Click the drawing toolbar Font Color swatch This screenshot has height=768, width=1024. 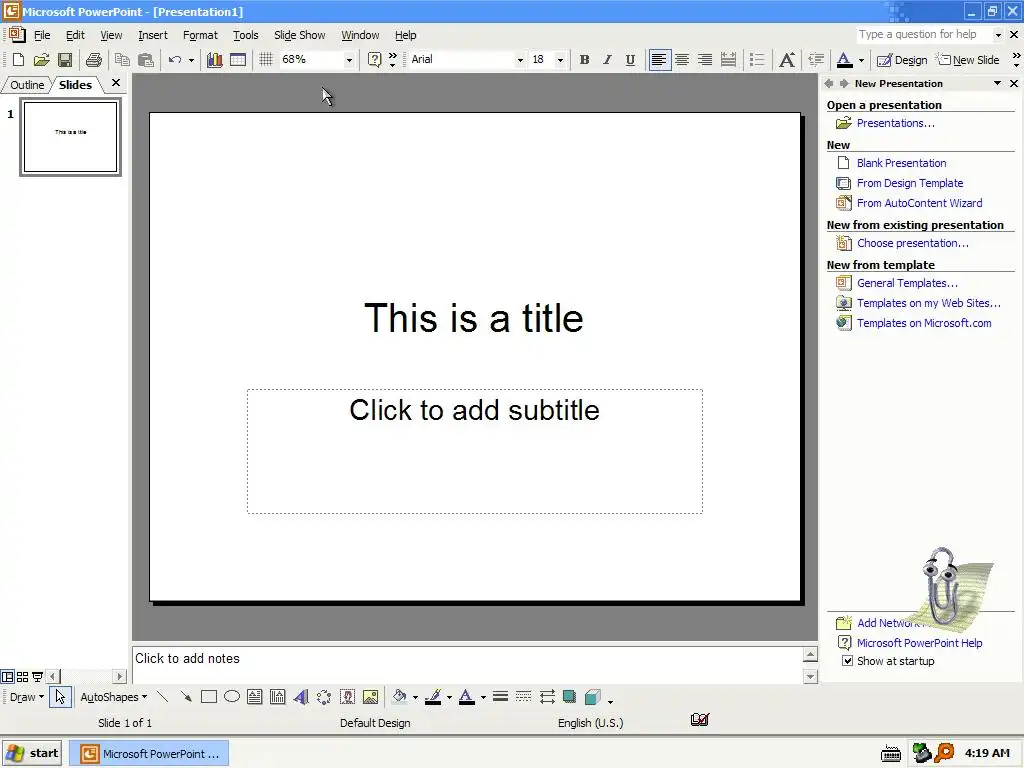tap(466, 697)
